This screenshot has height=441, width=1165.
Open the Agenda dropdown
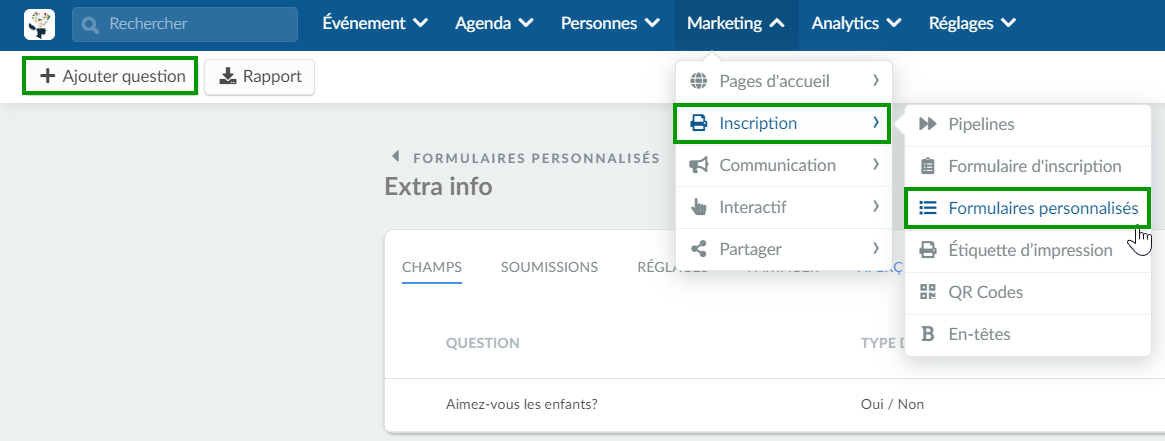click(494, 24)
